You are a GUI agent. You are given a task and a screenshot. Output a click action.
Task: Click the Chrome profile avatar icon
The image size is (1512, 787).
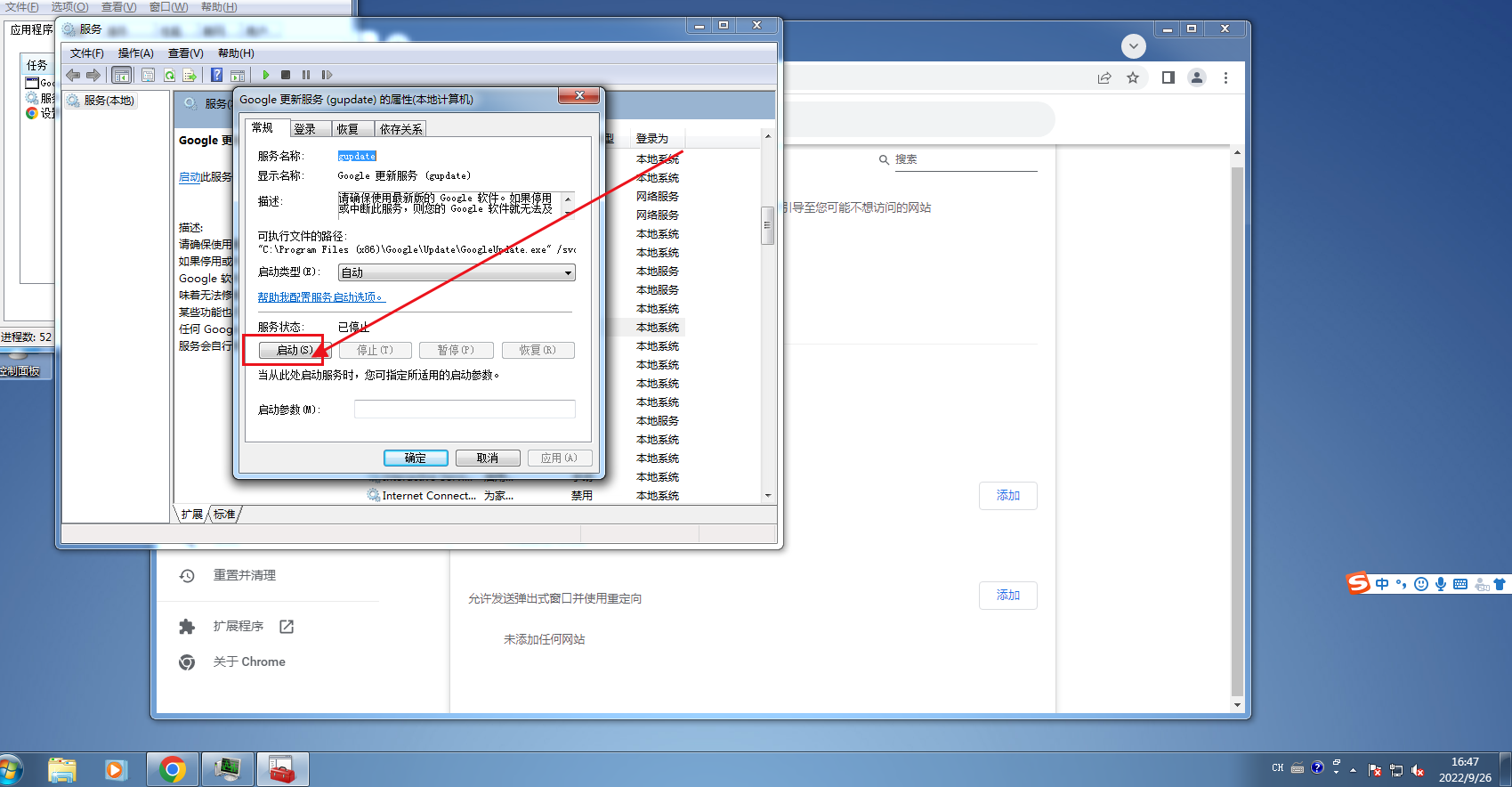tap(1197, 77)
